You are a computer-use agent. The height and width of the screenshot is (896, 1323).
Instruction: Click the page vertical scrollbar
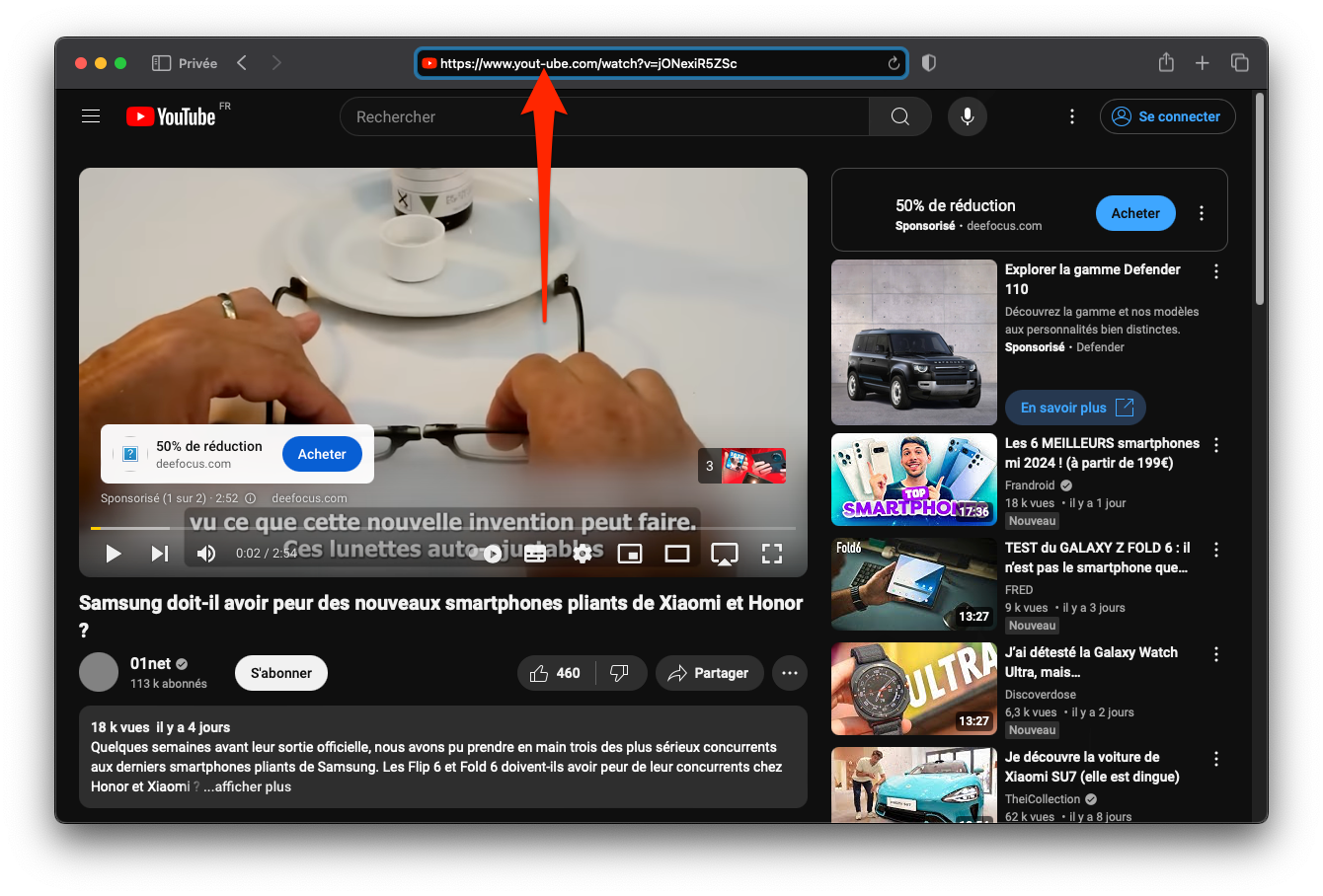coord(1260,198)
